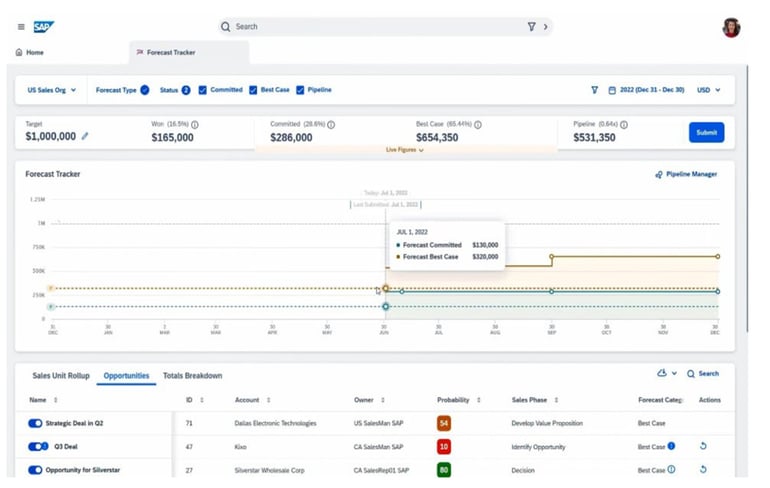This screenshot has height=488, width=770.
Task: Click the search bar filter icon
Action: [531, 27]
